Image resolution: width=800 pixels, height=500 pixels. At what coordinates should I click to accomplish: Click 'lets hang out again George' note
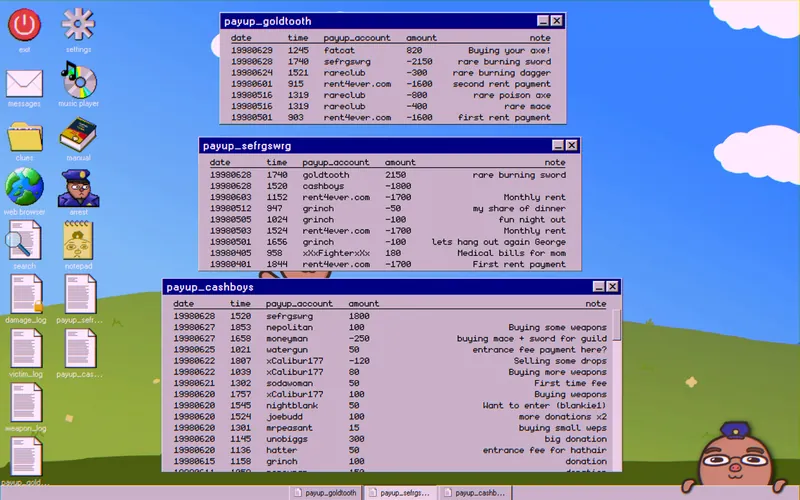tap(498, 242)
